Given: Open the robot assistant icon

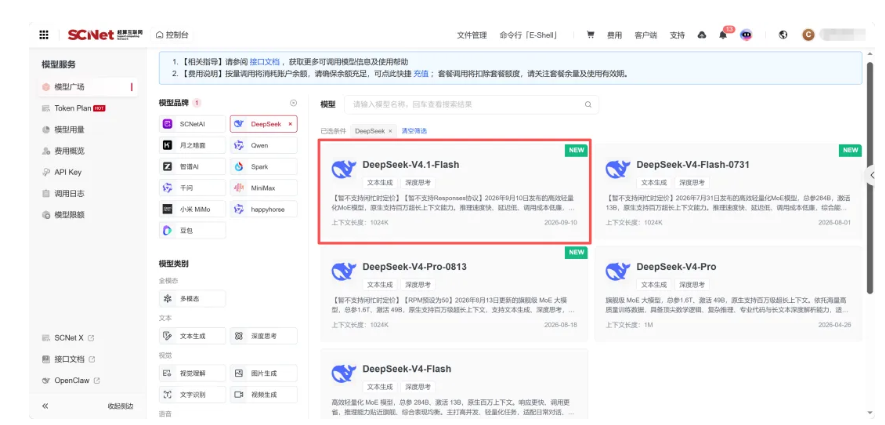Looking at the screenshot, I should click(x=746, y=35).
